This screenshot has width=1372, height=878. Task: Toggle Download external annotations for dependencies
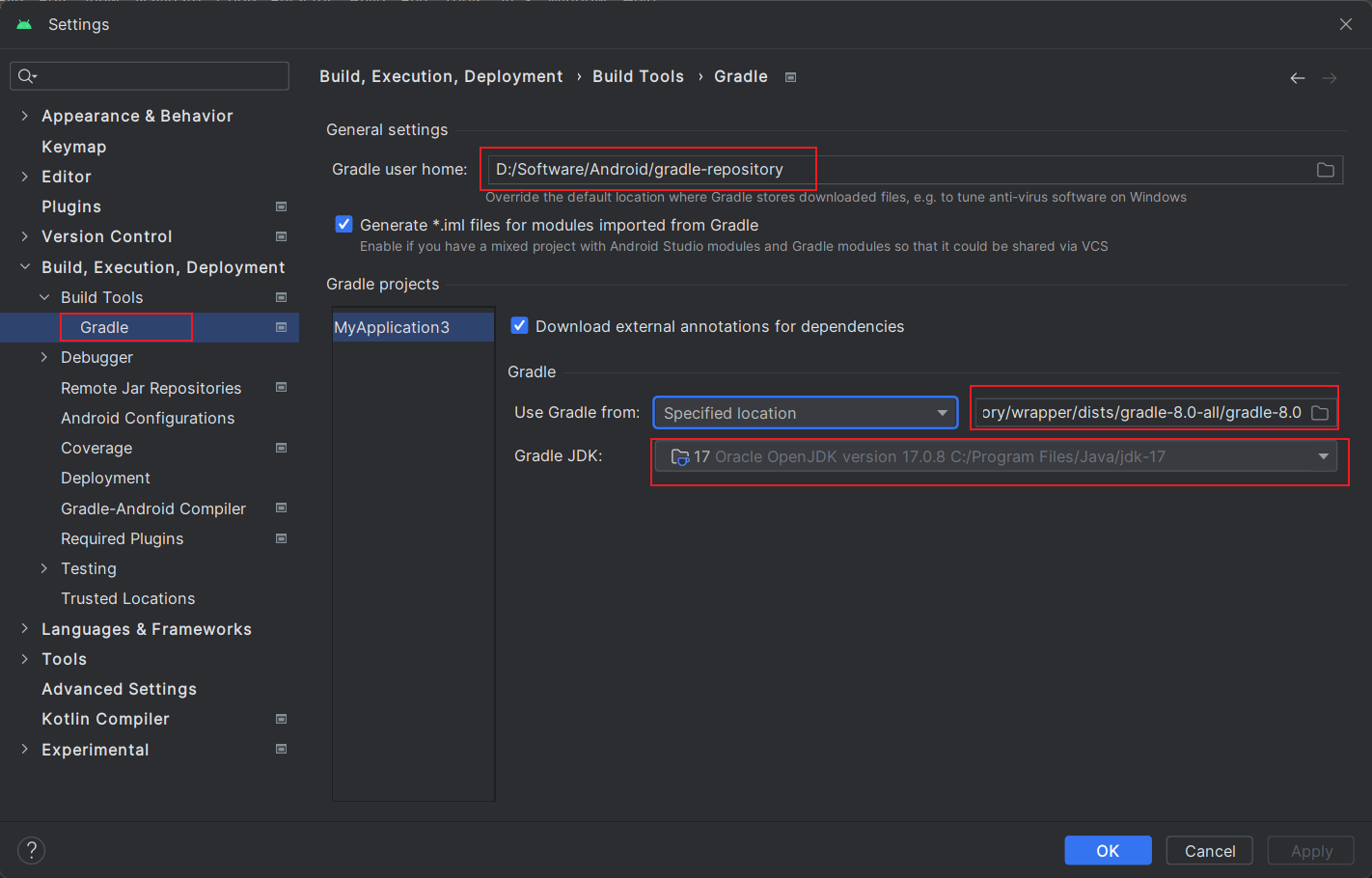click(519, 325)
